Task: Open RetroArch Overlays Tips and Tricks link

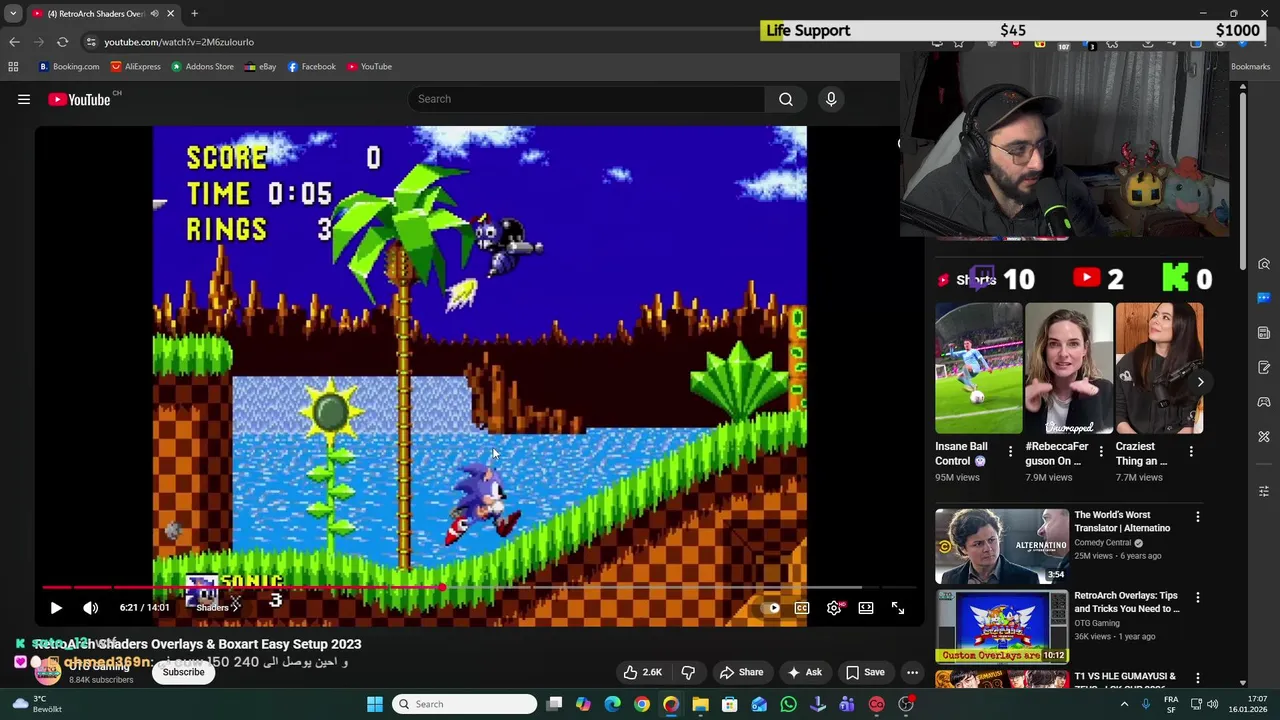Action: [x=1127, y=602]
